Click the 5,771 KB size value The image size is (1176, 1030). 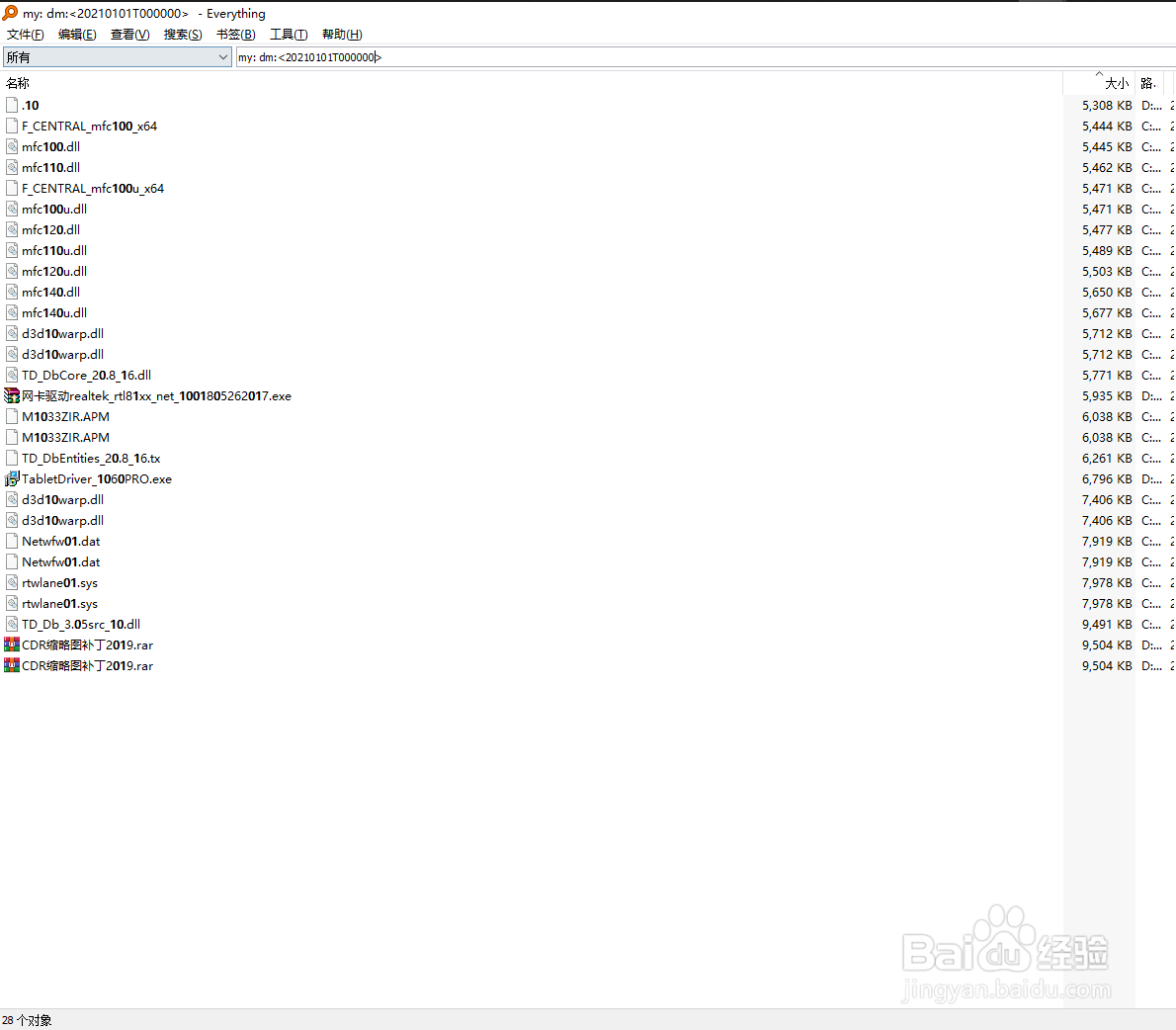click(x=1107, y=375)
